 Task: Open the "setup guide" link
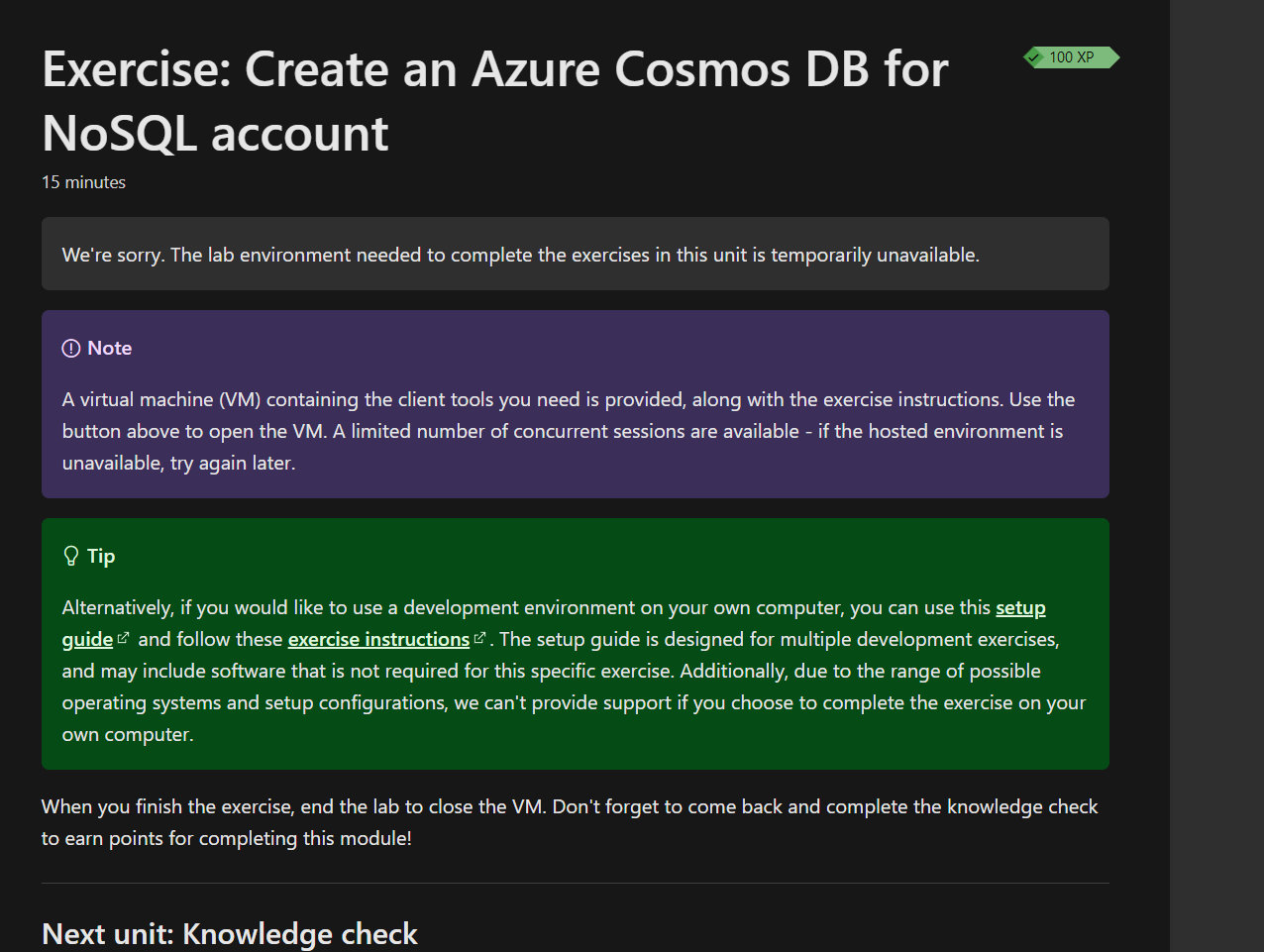[1020, 607]
